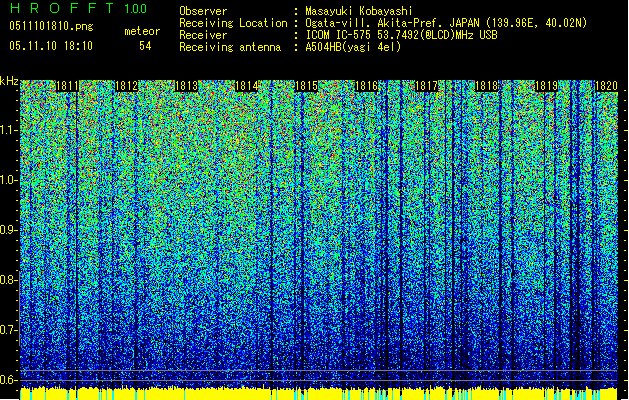
Task: Select the 1815 time marker
Action: point(306,86)
